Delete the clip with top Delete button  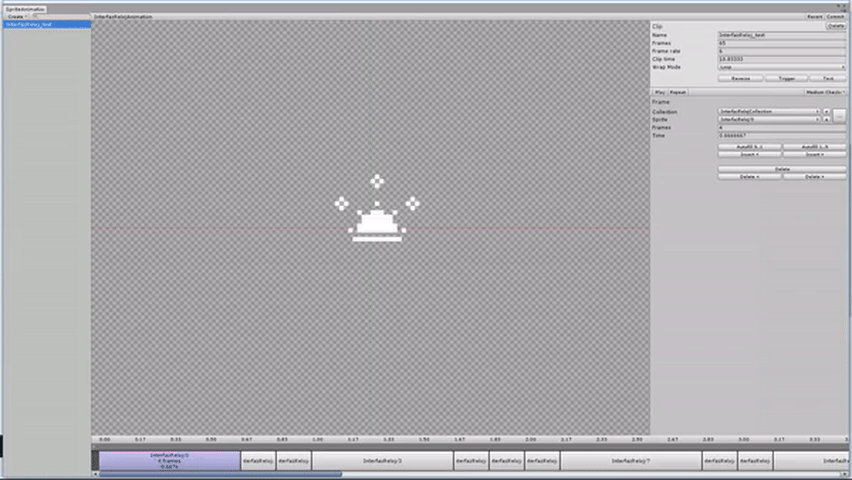pyautogui.click(x=835, y=26)
